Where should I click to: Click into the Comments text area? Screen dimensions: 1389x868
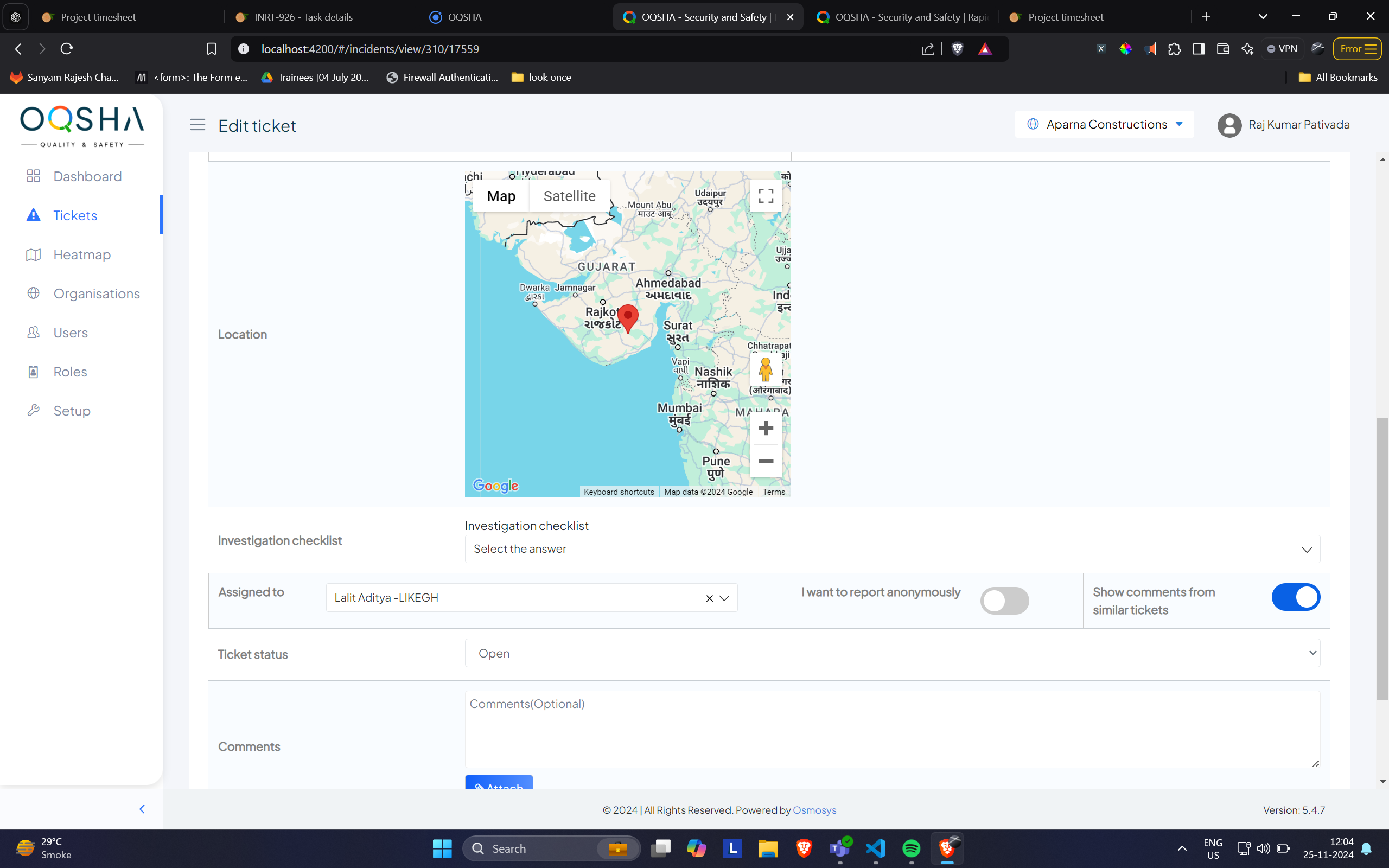click(892, 729)
